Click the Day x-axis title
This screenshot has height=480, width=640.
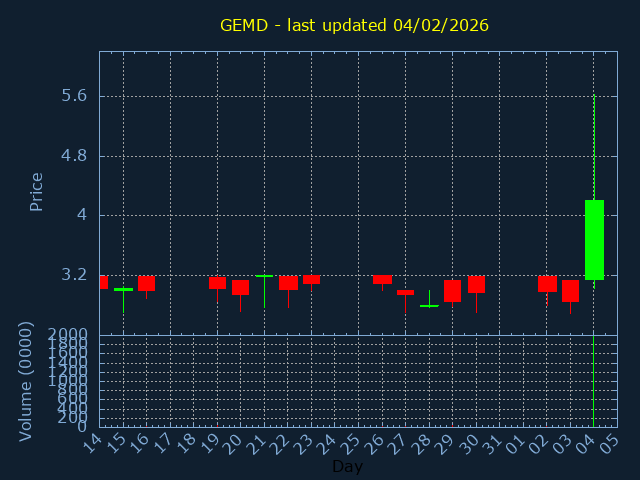pos(347,466)
